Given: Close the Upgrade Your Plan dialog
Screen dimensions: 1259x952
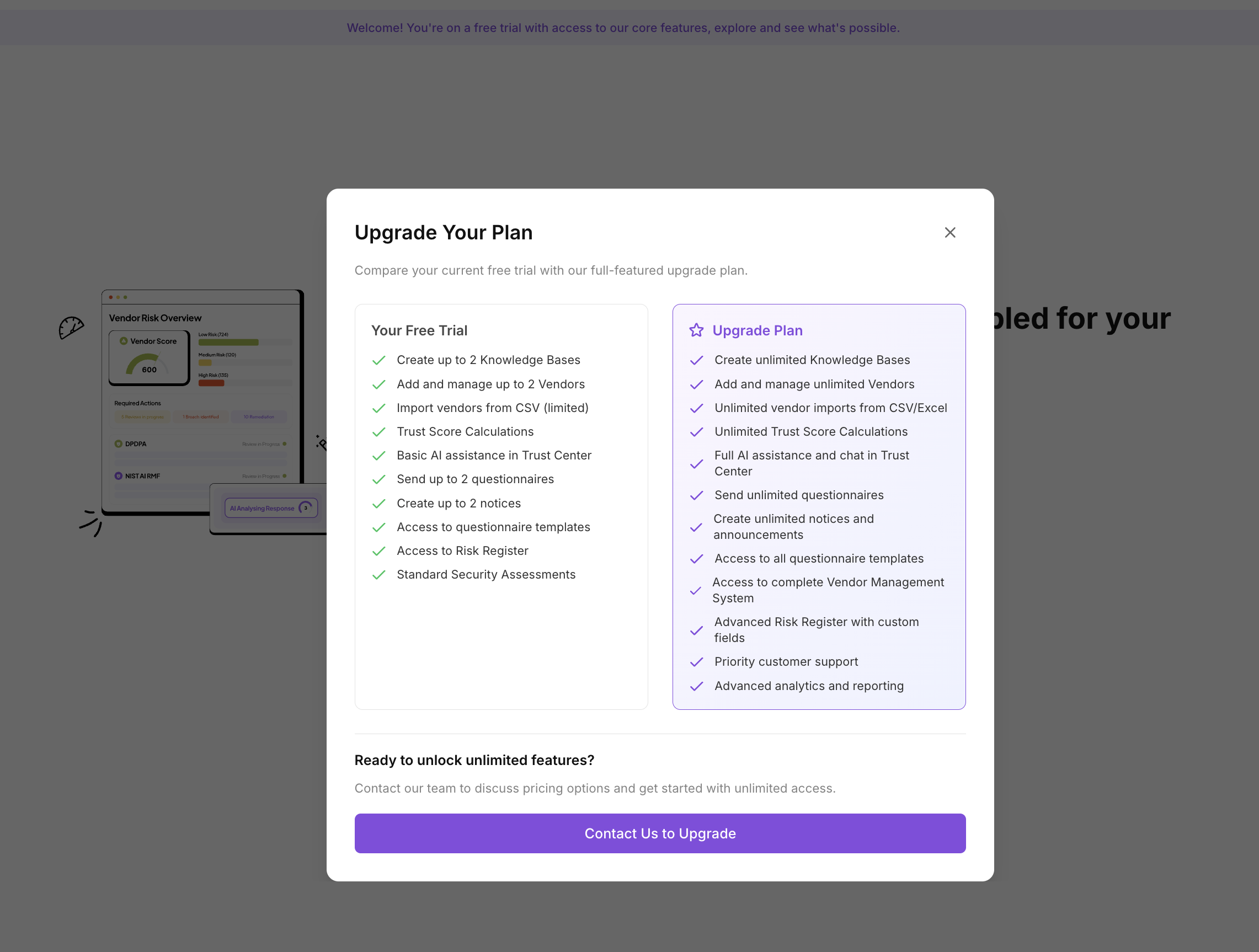Looking at the screenshot, I should pos(949,233).
